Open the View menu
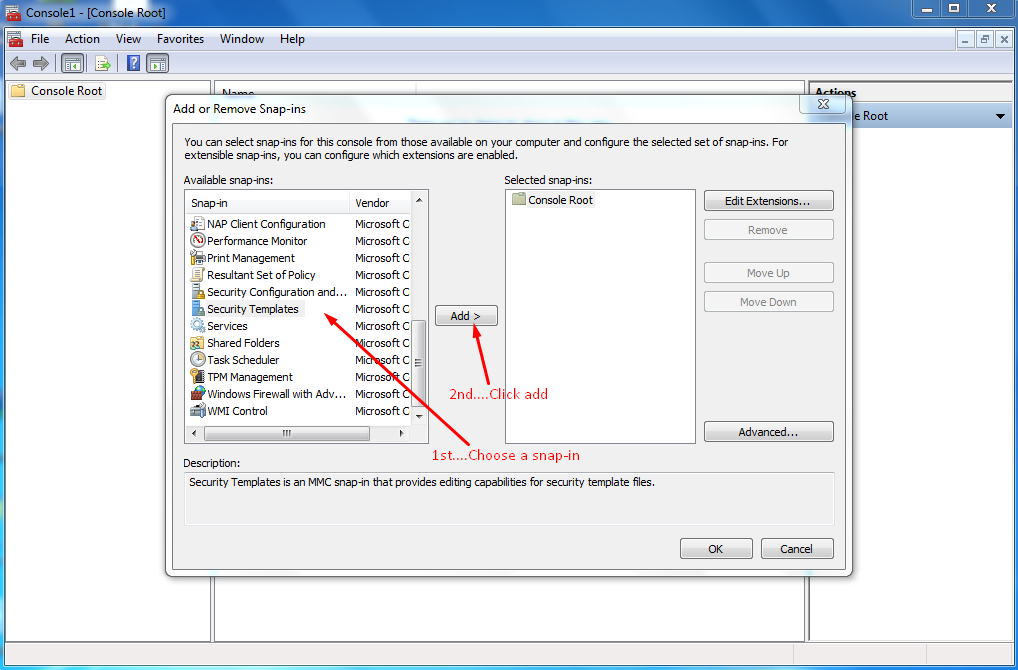Viewport: 1018px width, 670px height. point(128,39)
